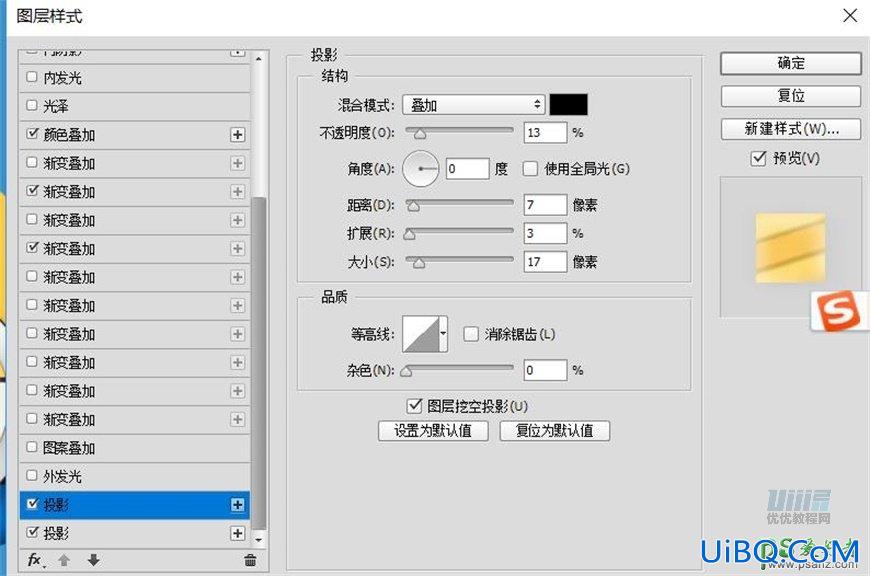Click the plus icon on the highlighted 投影 row
The height and width of the screenshot is (576, 870).
click(x=237, y=504)
